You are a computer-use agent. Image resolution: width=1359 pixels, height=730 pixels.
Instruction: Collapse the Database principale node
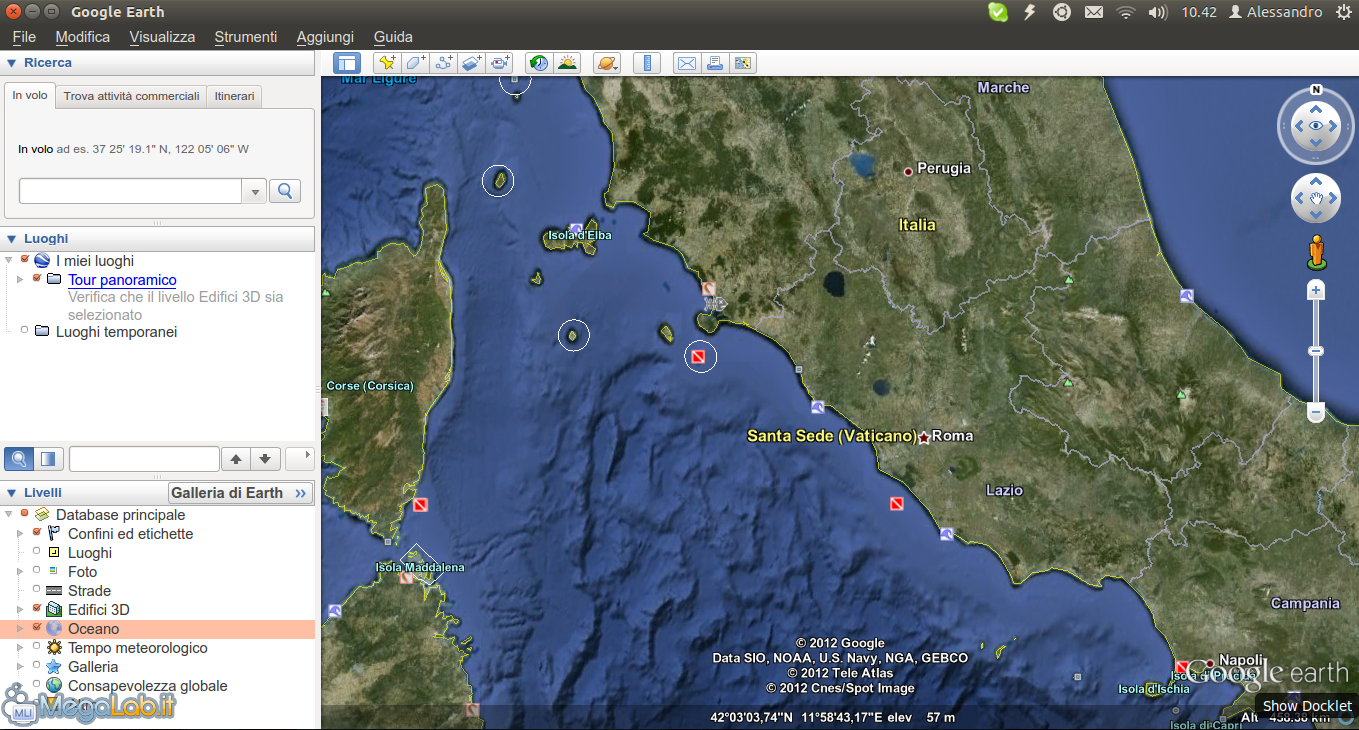coord(9,514)
